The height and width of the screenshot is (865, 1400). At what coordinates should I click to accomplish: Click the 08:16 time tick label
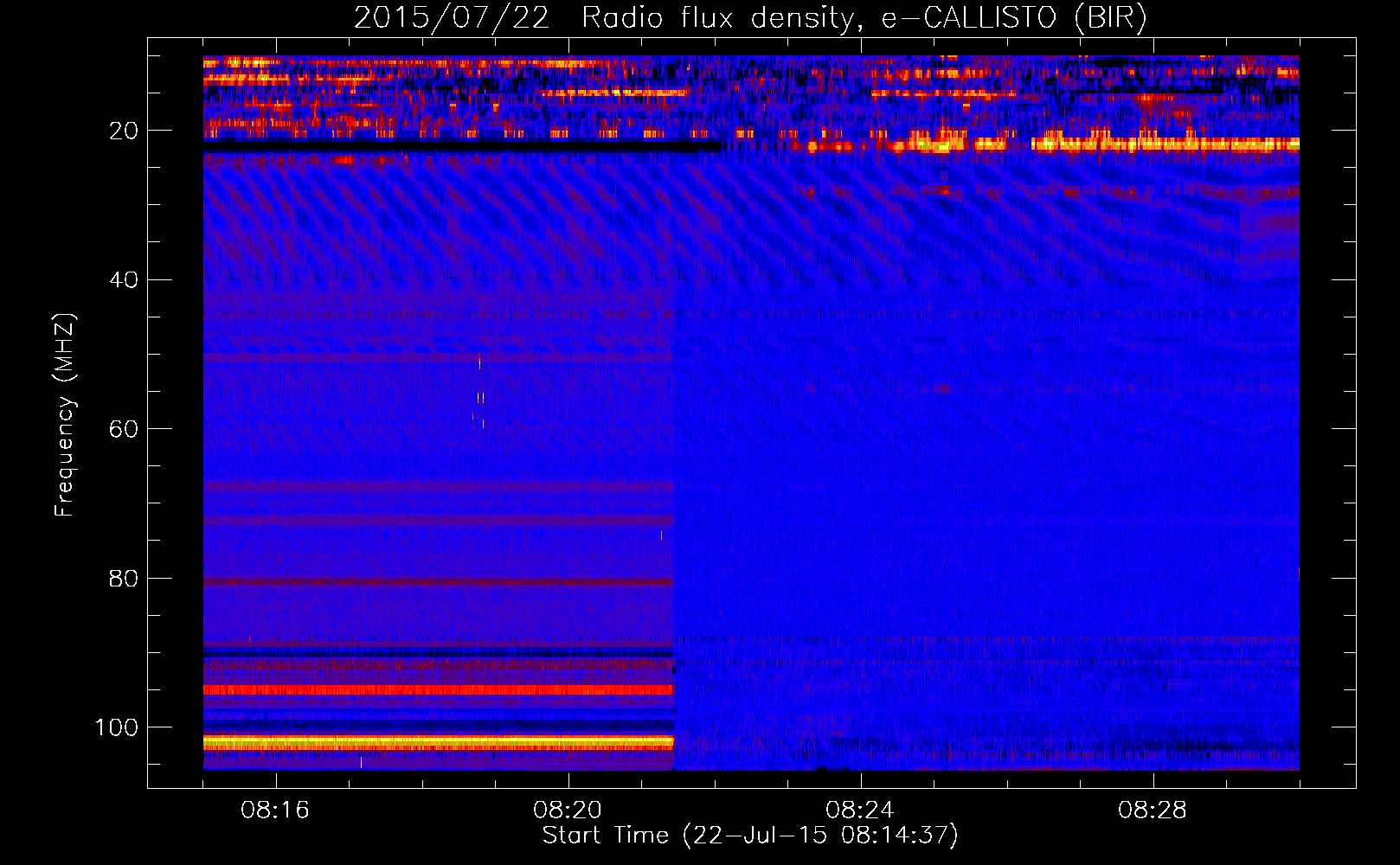pos(275,811)
